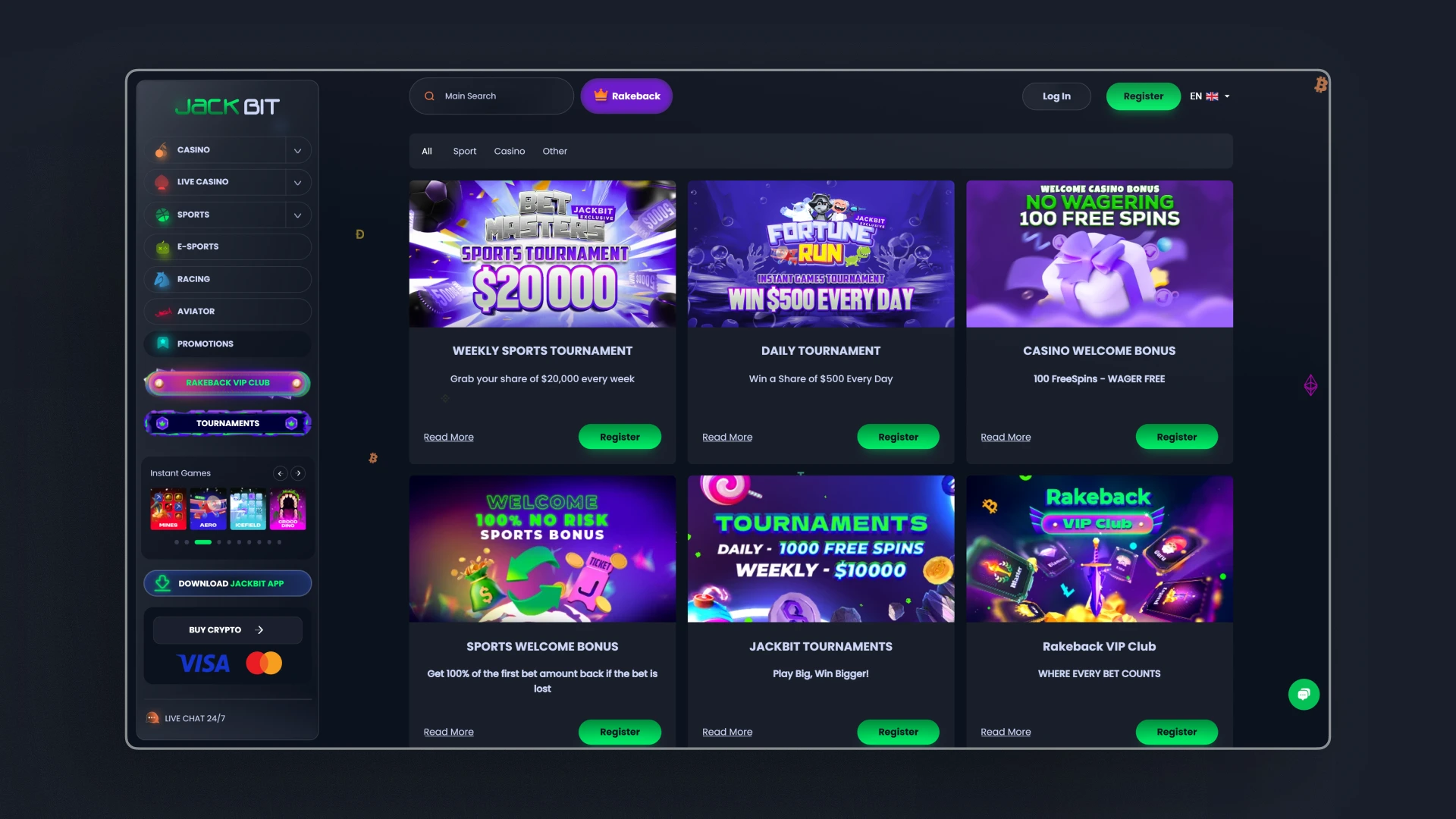The image size is (1456, 819).
Task: Click the Log In button
Action: [1056, 96]
